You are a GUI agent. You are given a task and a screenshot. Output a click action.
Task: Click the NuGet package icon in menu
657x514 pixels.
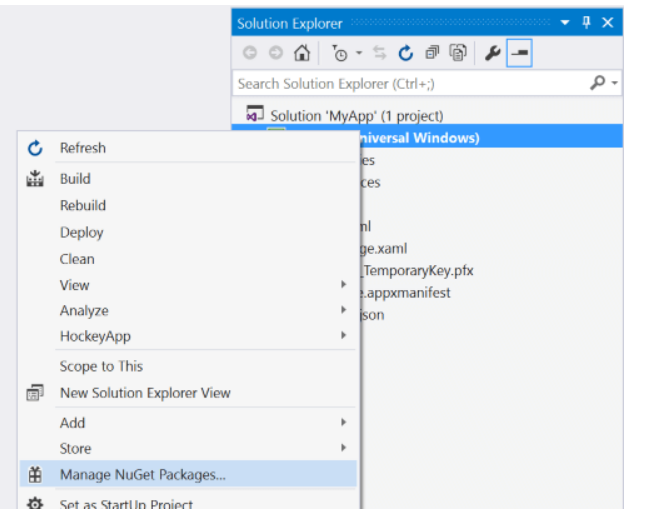[x=35, y=475]
